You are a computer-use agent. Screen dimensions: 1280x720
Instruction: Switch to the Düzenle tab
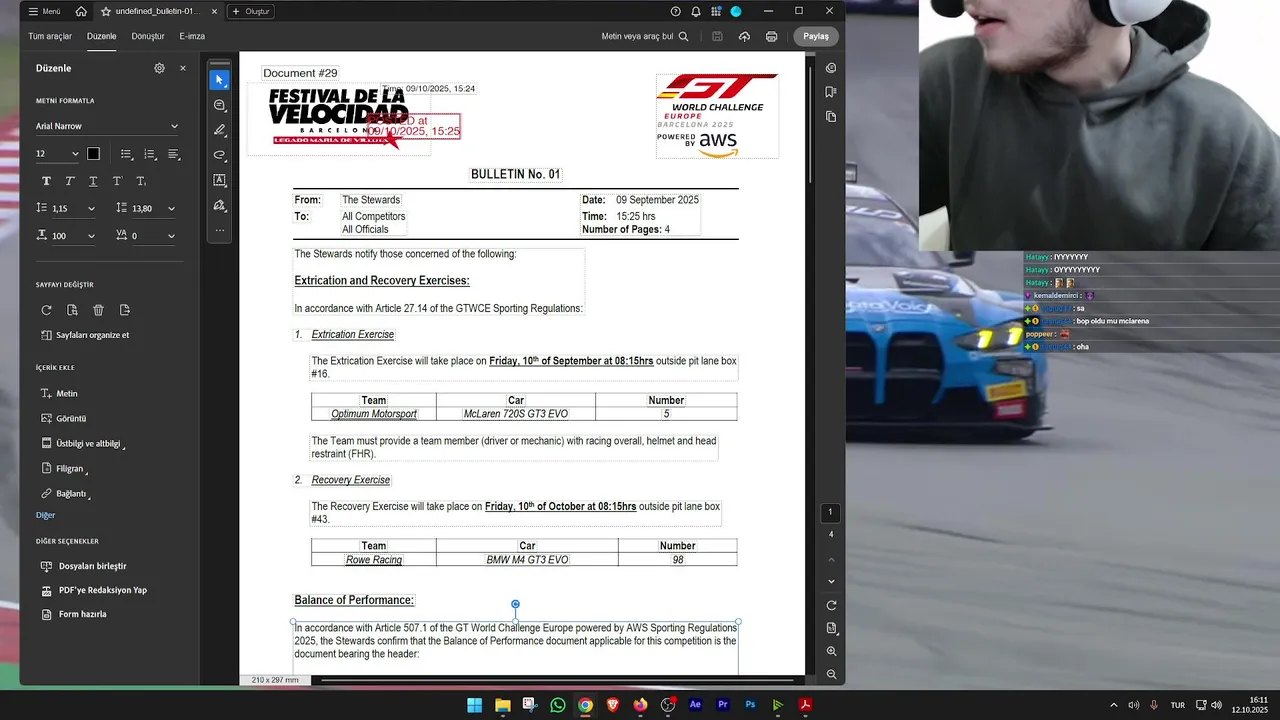tap(101, 36)
